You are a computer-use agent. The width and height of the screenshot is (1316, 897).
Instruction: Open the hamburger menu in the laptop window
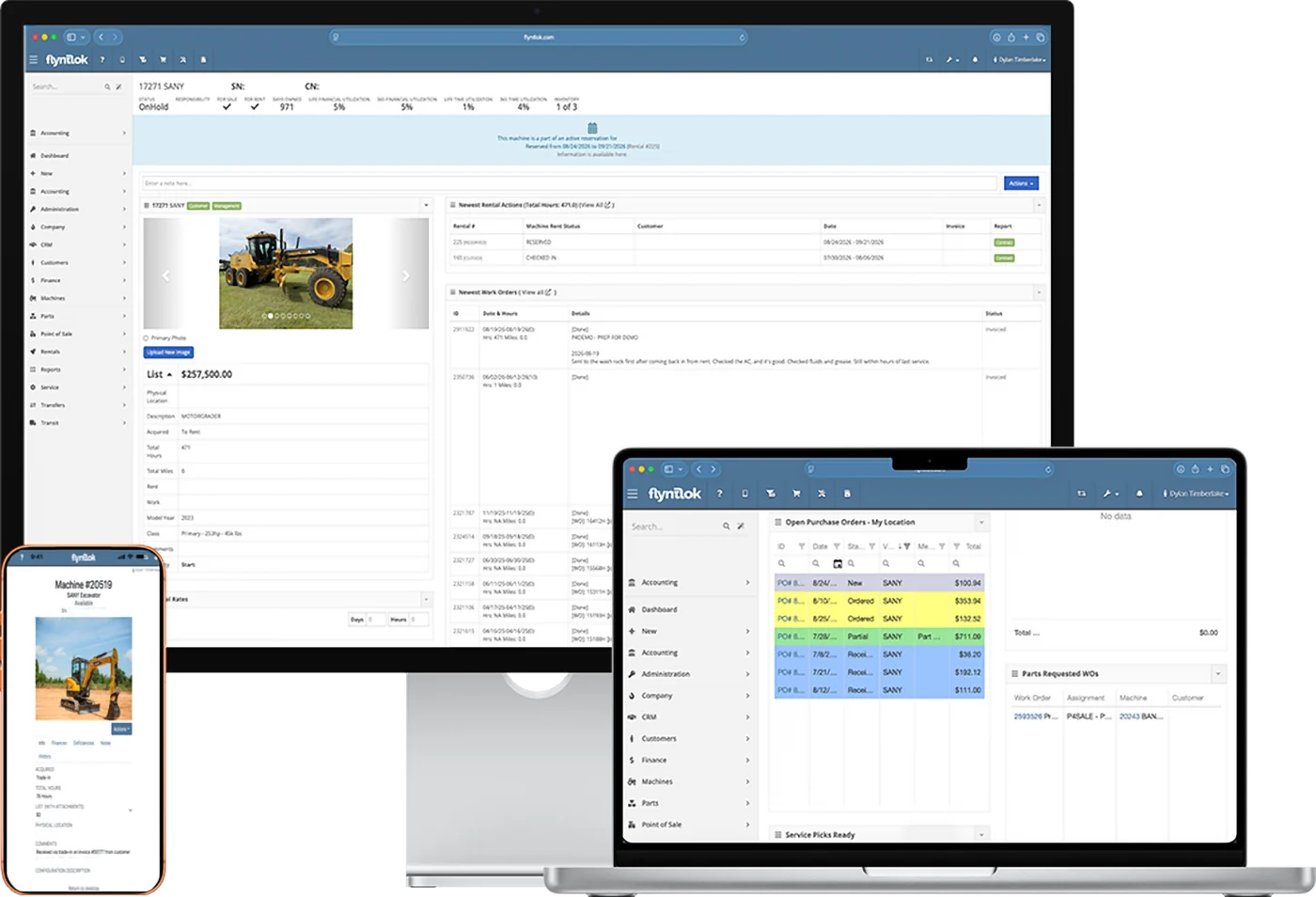pyautogui.click(x=632, y=494)
